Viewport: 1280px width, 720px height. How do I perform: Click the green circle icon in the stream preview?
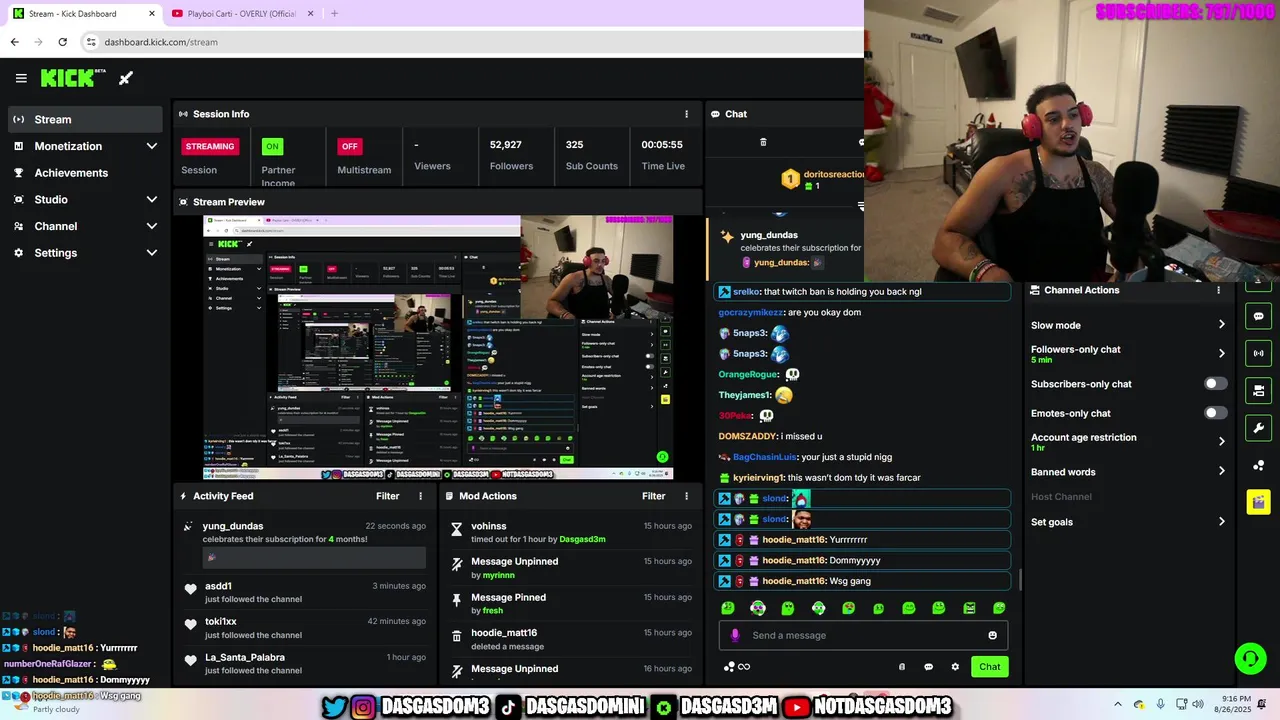(661, 457)
